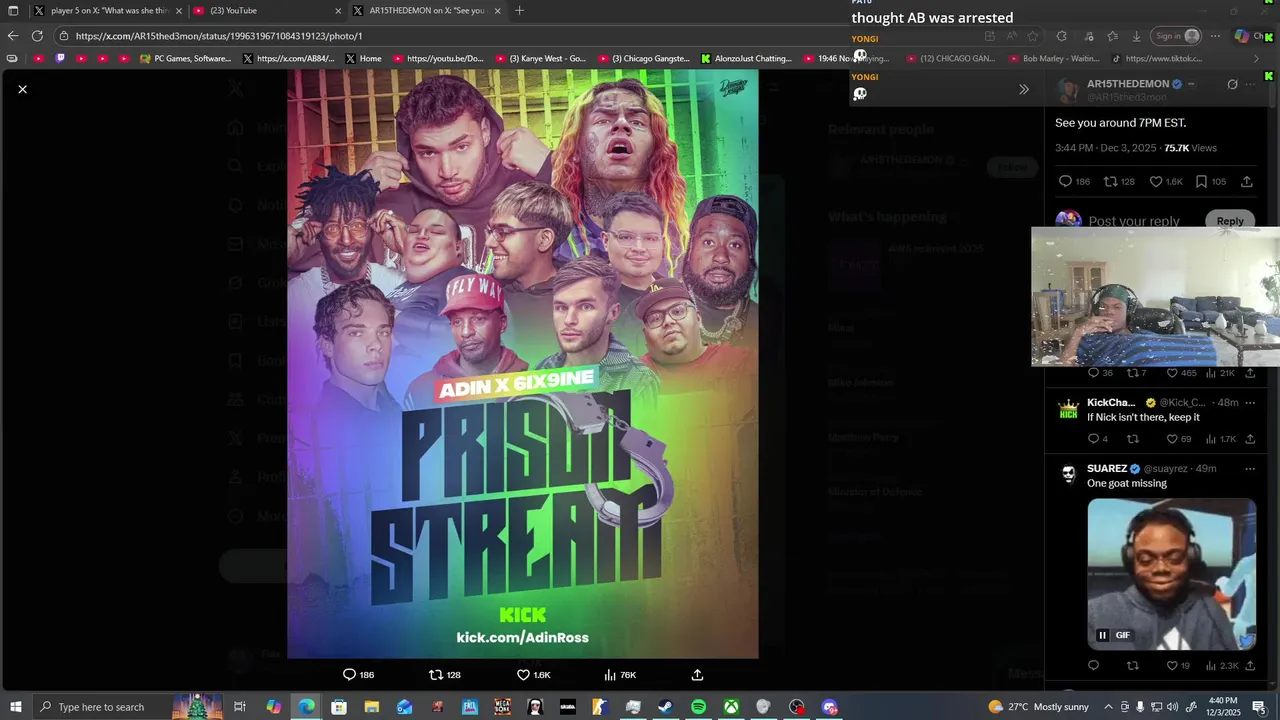Click the Prison Stream poster image
The width and height of the screenshot is (1280, 720).
[522, 364]
